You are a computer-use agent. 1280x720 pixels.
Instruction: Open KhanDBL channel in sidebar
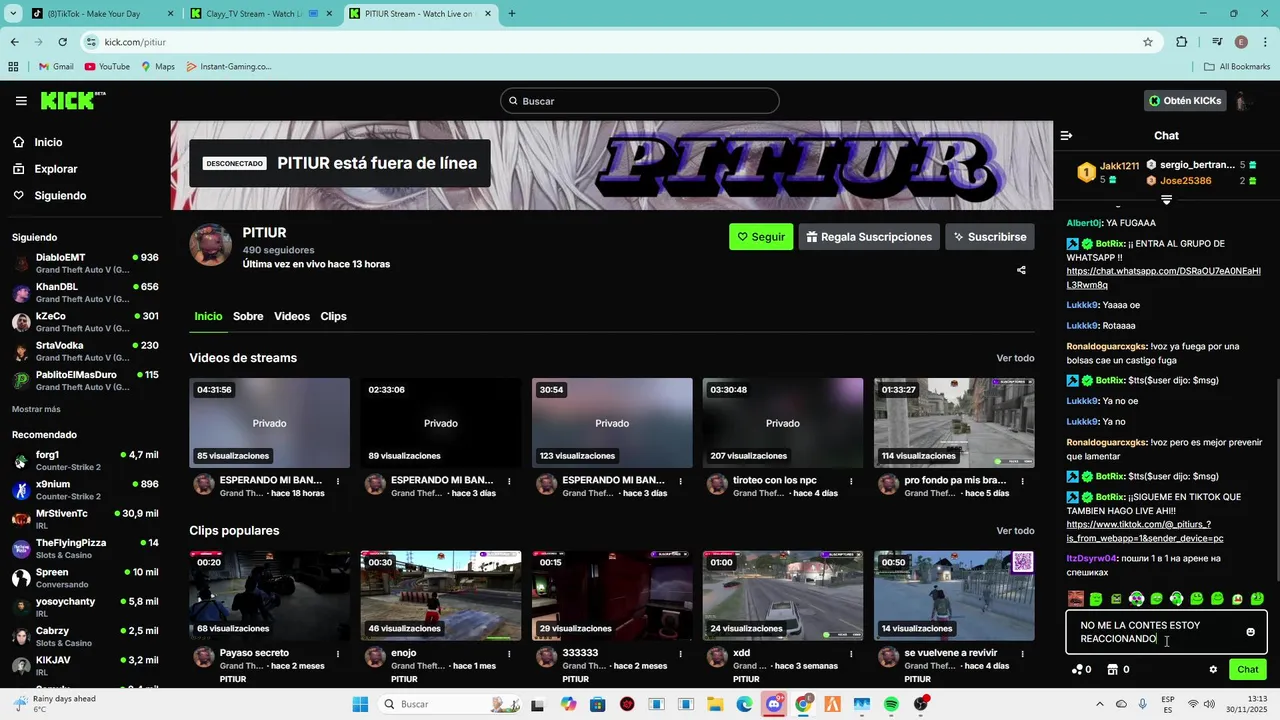click(x=85, y=292)
